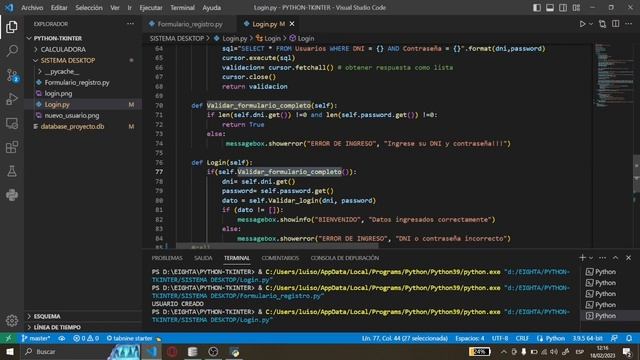Expand the __pycache__ folder
The image size is (640, 360).
coord(83,71)
